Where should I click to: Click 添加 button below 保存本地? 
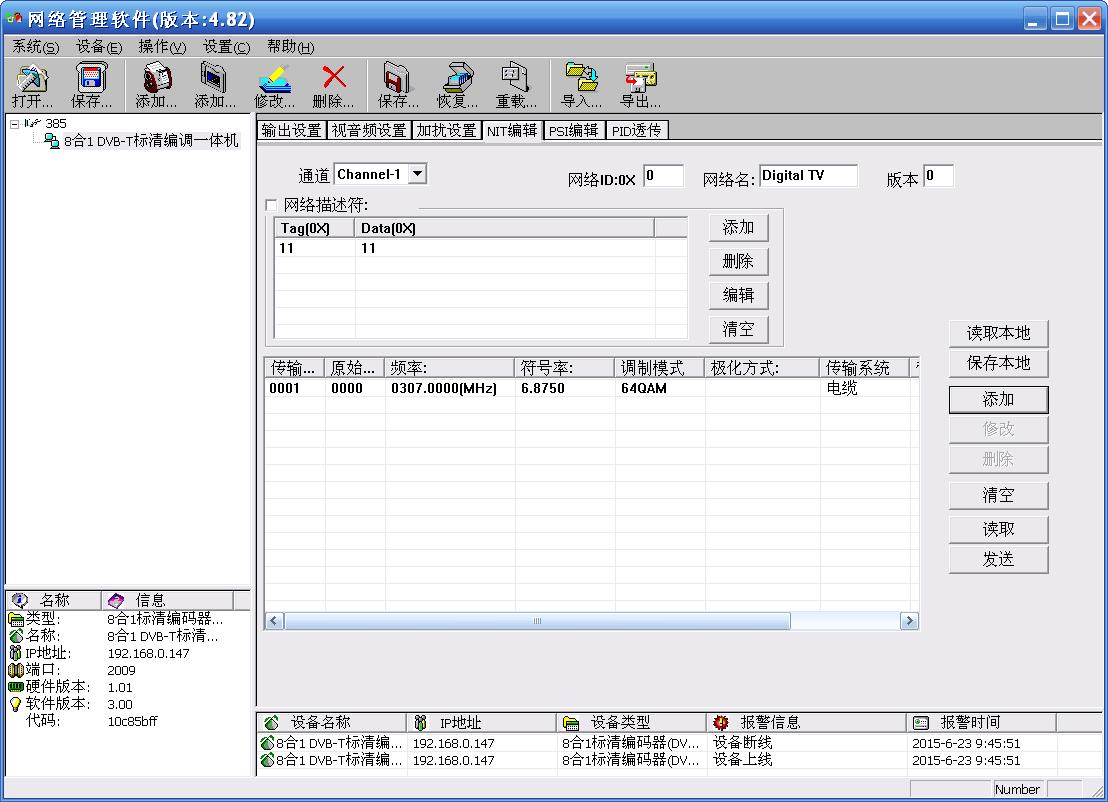click(x=998, y=399)
